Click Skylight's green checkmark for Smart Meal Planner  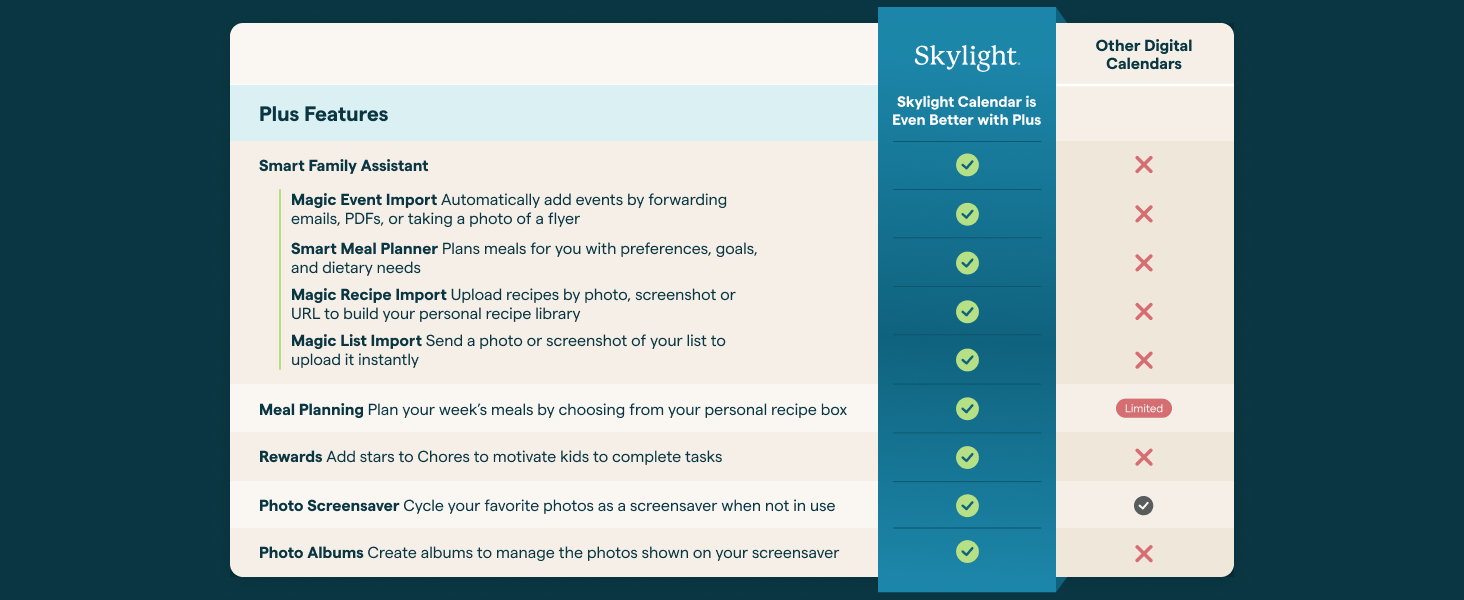coord(967,263)
